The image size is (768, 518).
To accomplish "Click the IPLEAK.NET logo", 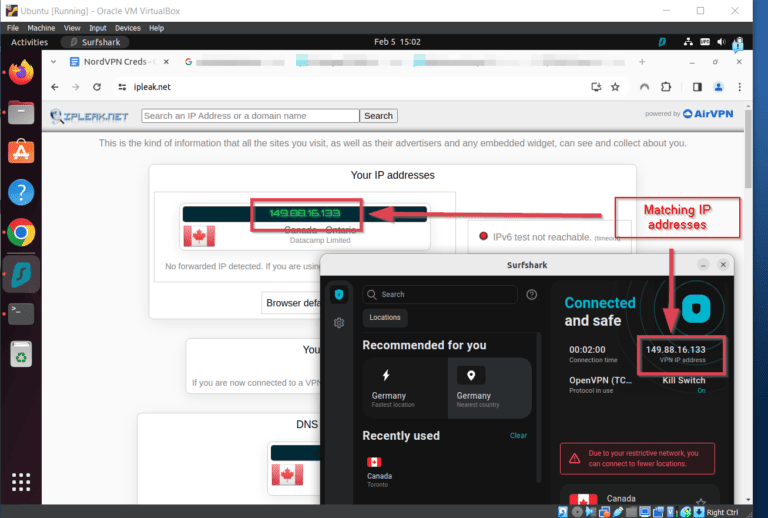I will click(x=89, y=117).
